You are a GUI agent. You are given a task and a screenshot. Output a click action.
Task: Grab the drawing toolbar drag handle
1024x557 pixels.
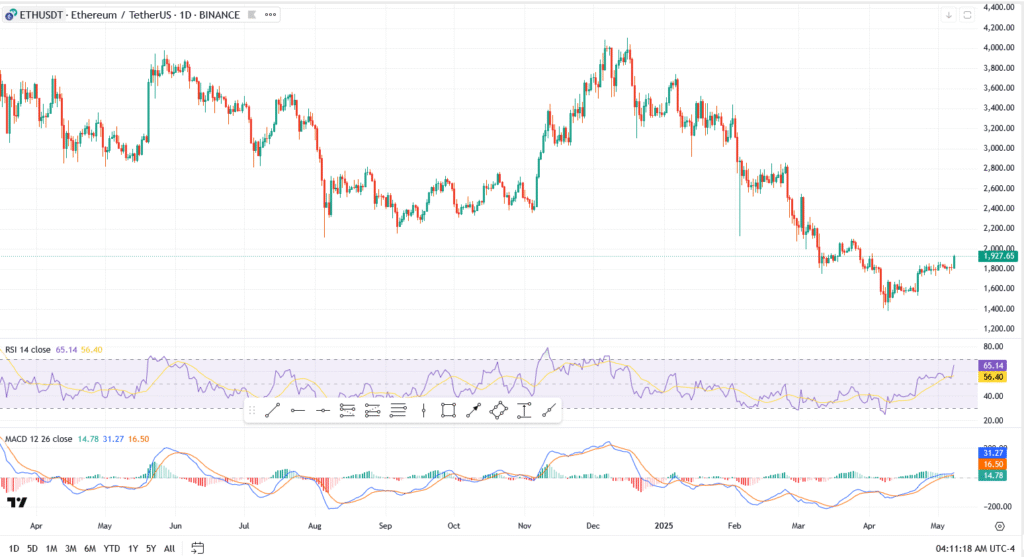coord(252,410)
